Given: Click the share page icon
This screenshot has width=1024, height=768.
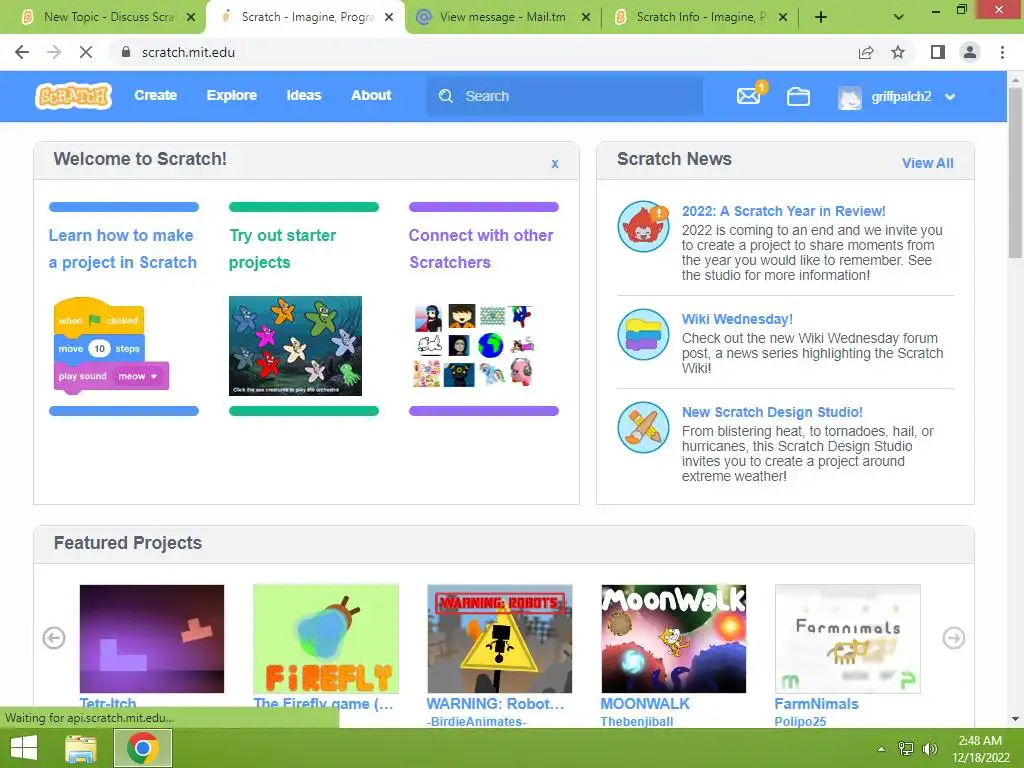Looking at the screenshot, I should tap(866, 52).
